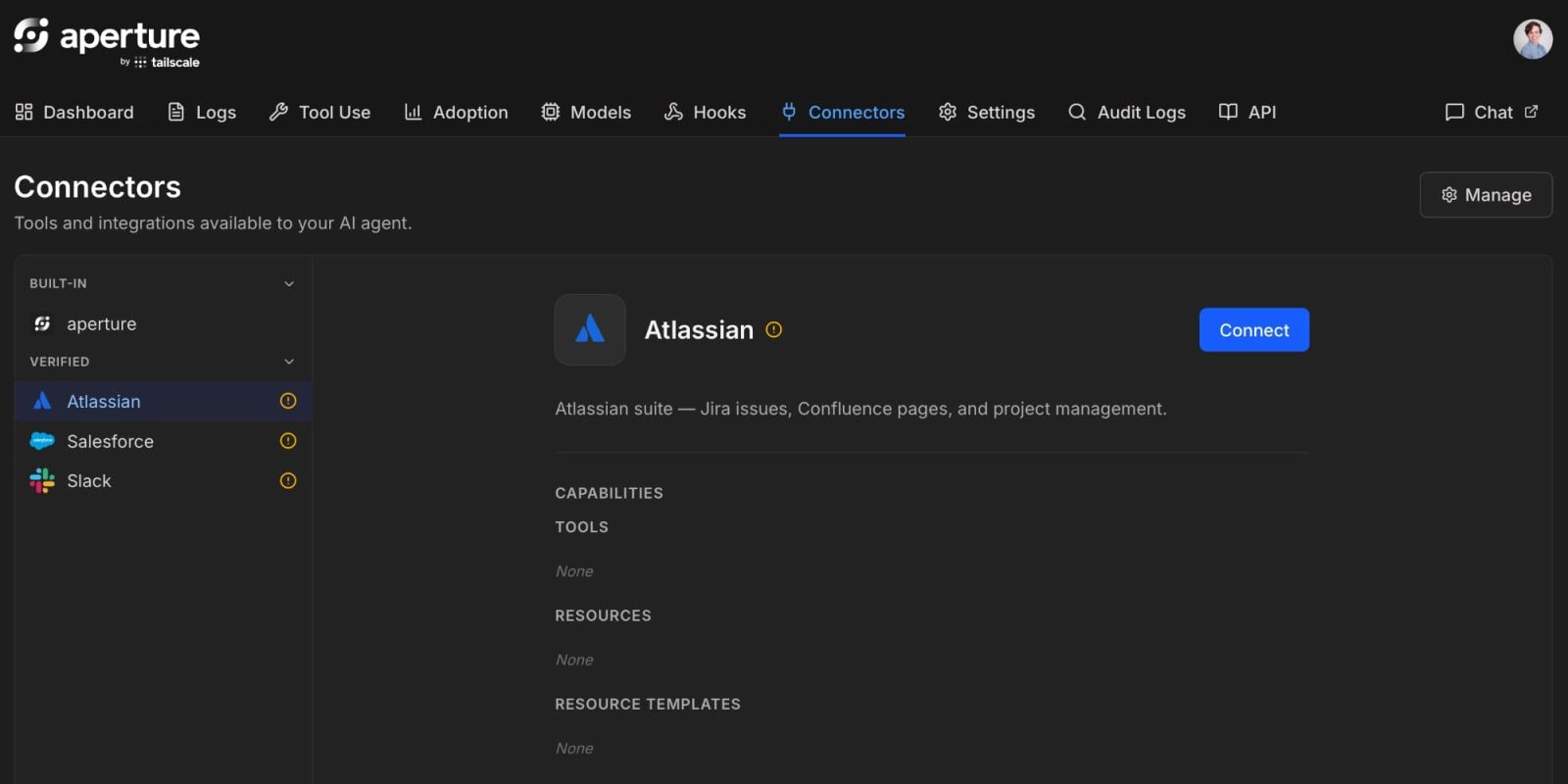Click the external link icon beside Chat
Image resolution: width=1568 pixels, height=784 pixels.
[x=1532, y=111]
